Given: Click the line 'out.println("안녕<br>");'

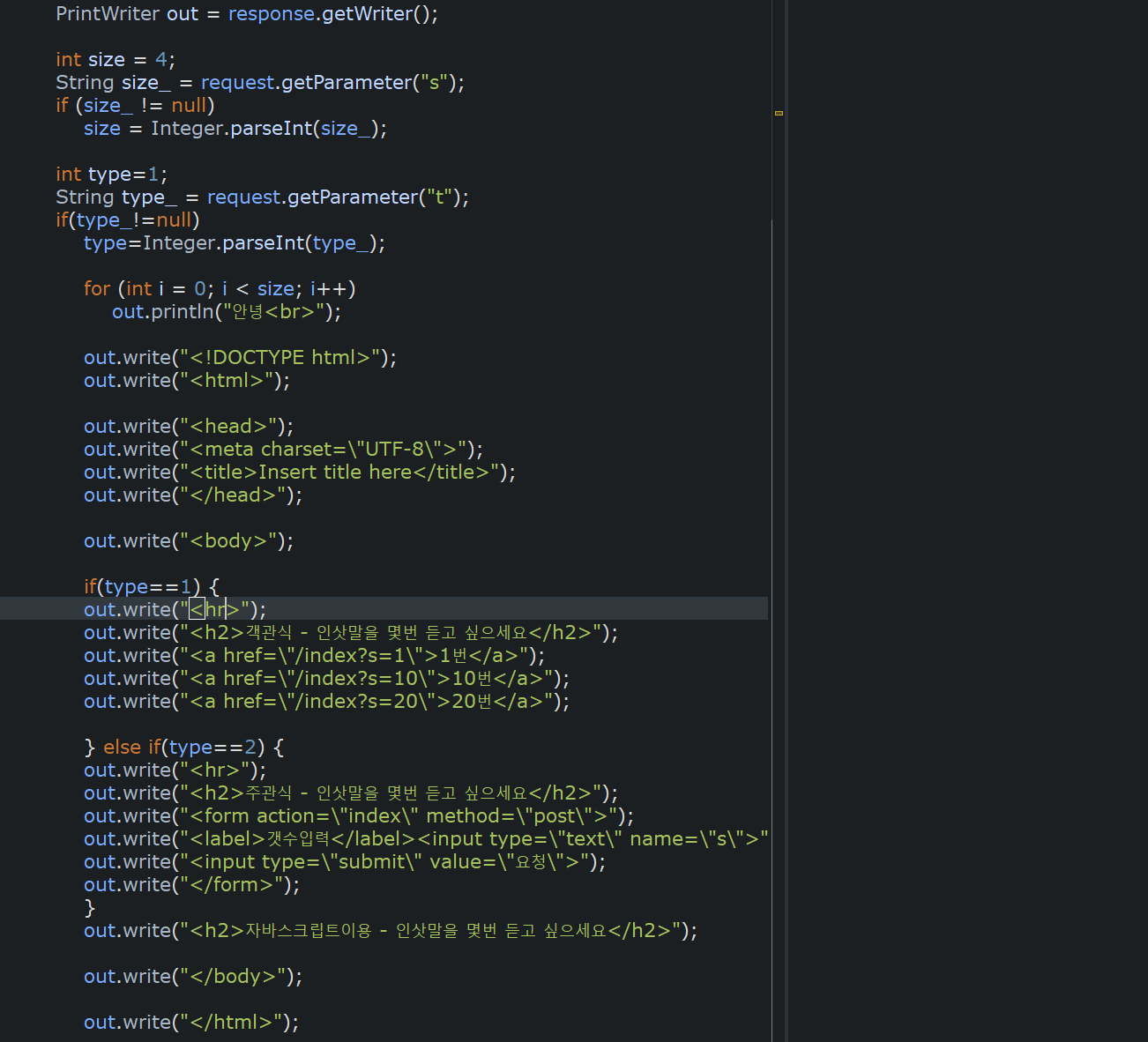Looking at the screenshot, I should pos(227,312).
